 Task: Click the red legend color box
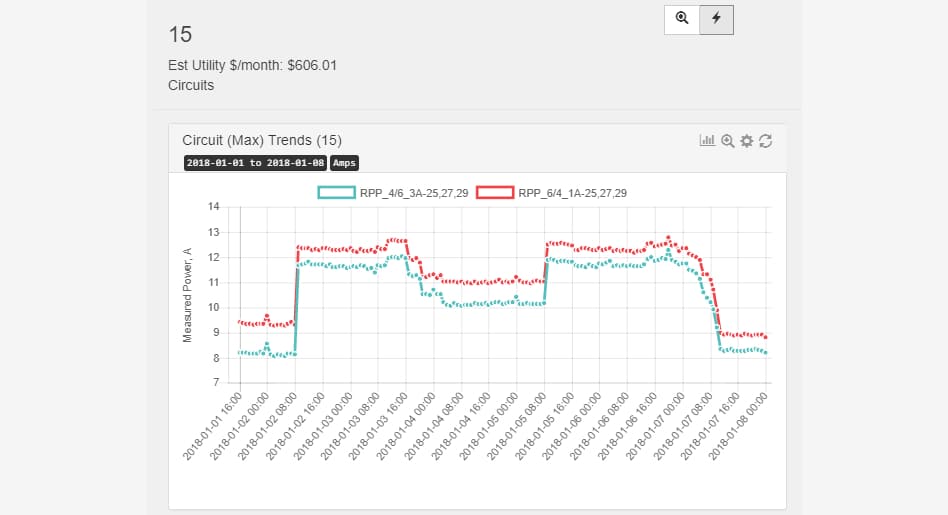(x=494, y=193)
